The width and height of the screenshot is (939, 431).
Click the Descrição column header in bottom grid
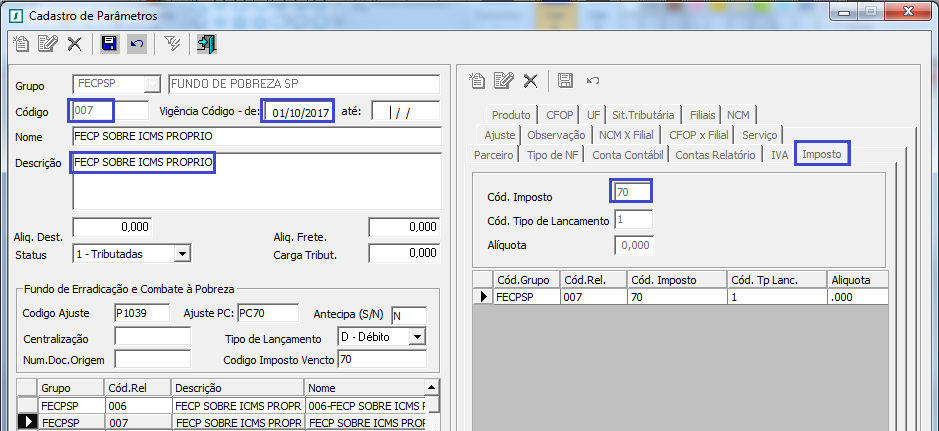pos(238,388)
